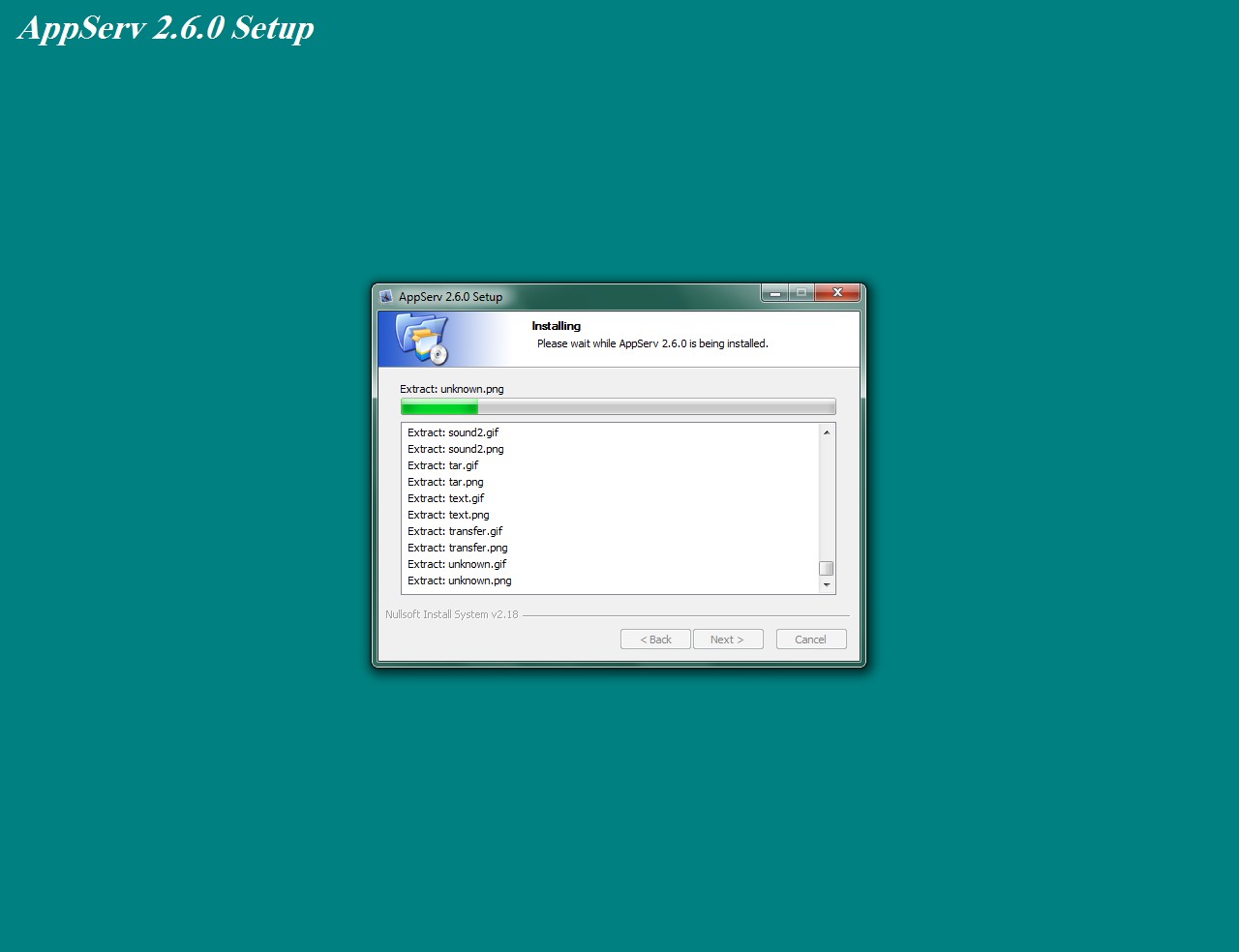Screen dimensions: 1239x952
Task: Click the AppServ installer folder icon in header
Action: [423, 340]
